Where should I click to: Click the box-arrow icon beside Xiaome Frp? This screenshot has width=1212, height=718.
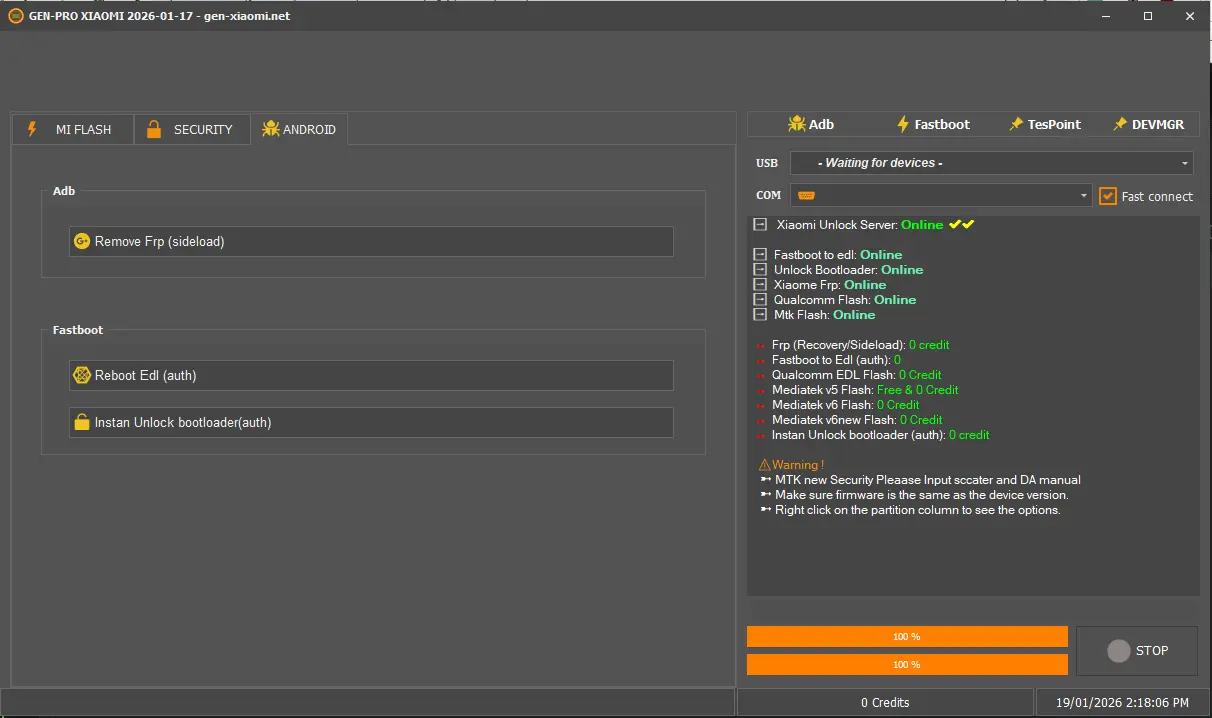click(x=760, y=285)
